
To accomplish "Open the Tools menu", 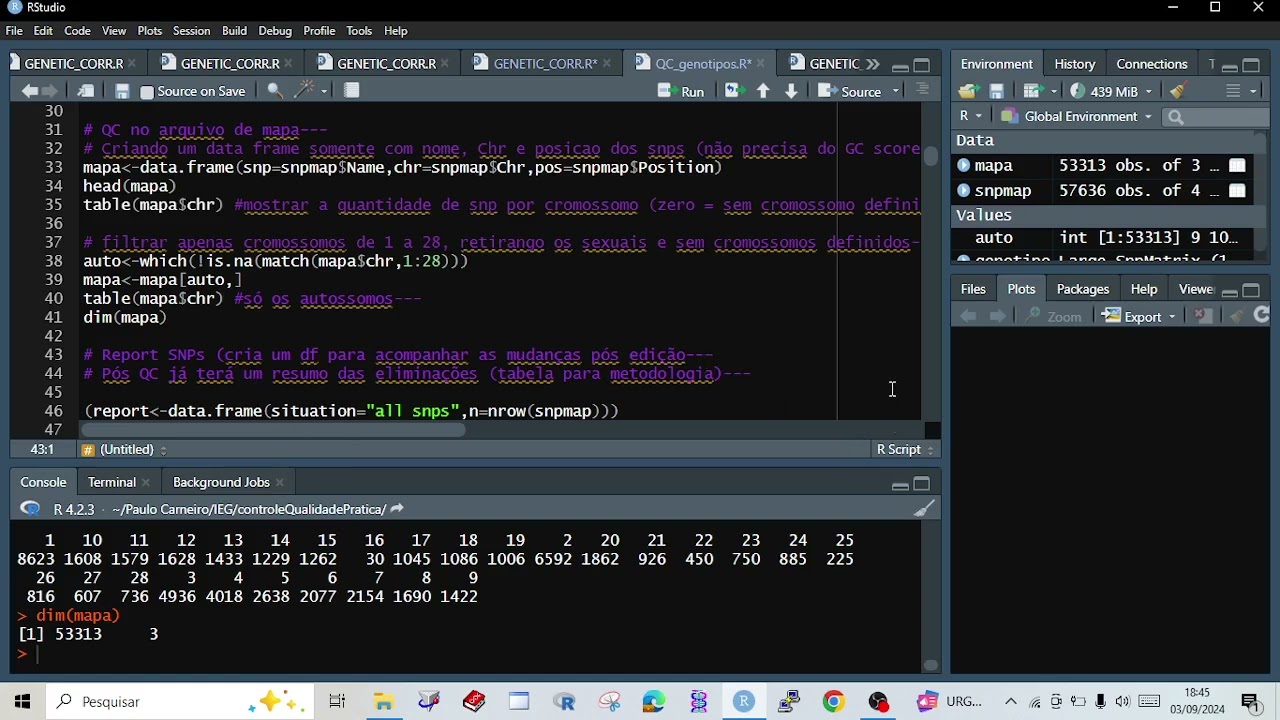I will pyautogui.click(x=359, y=31).
